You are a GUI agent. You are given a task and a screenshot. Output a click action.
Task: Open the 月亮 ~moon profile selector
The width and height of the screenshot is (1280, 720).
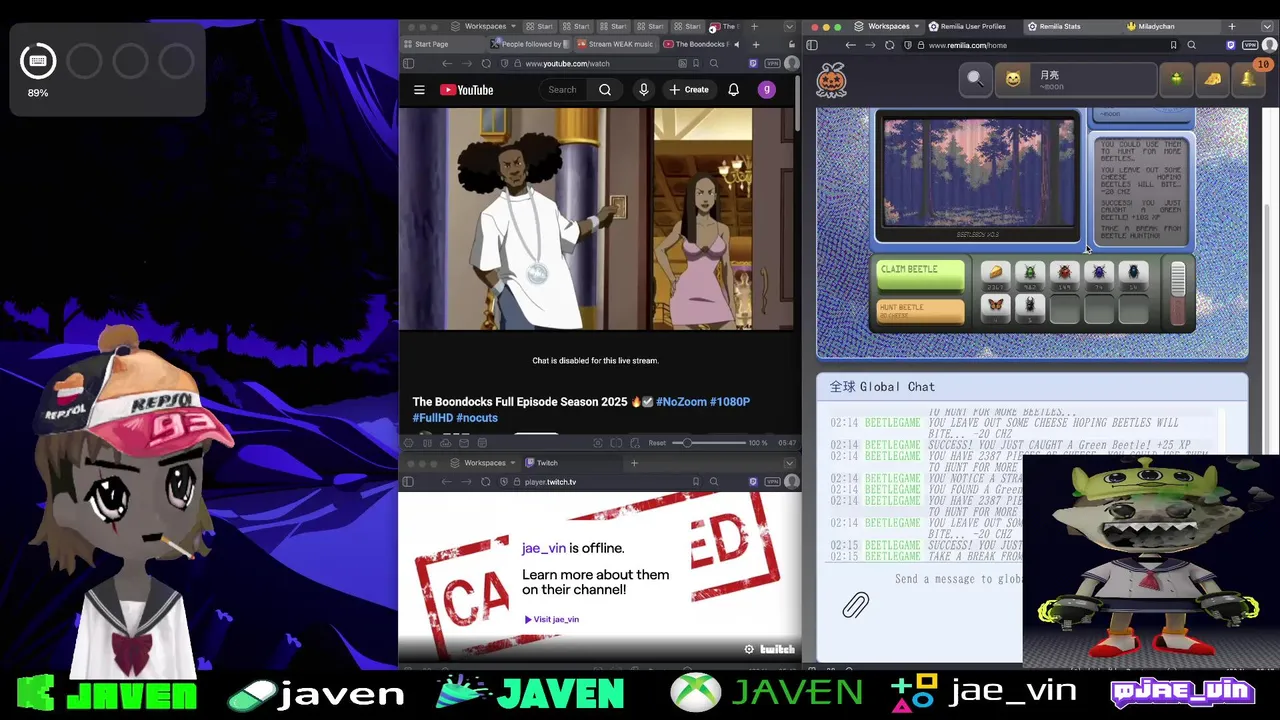coord(1076,79)
